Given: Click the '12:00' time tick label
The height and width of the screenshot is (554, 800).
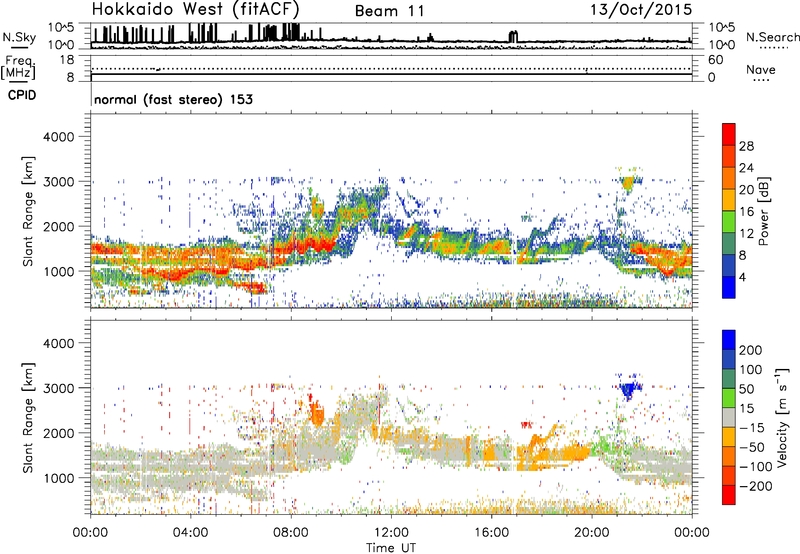Looking at the screenshot, I should coord(391,533).
